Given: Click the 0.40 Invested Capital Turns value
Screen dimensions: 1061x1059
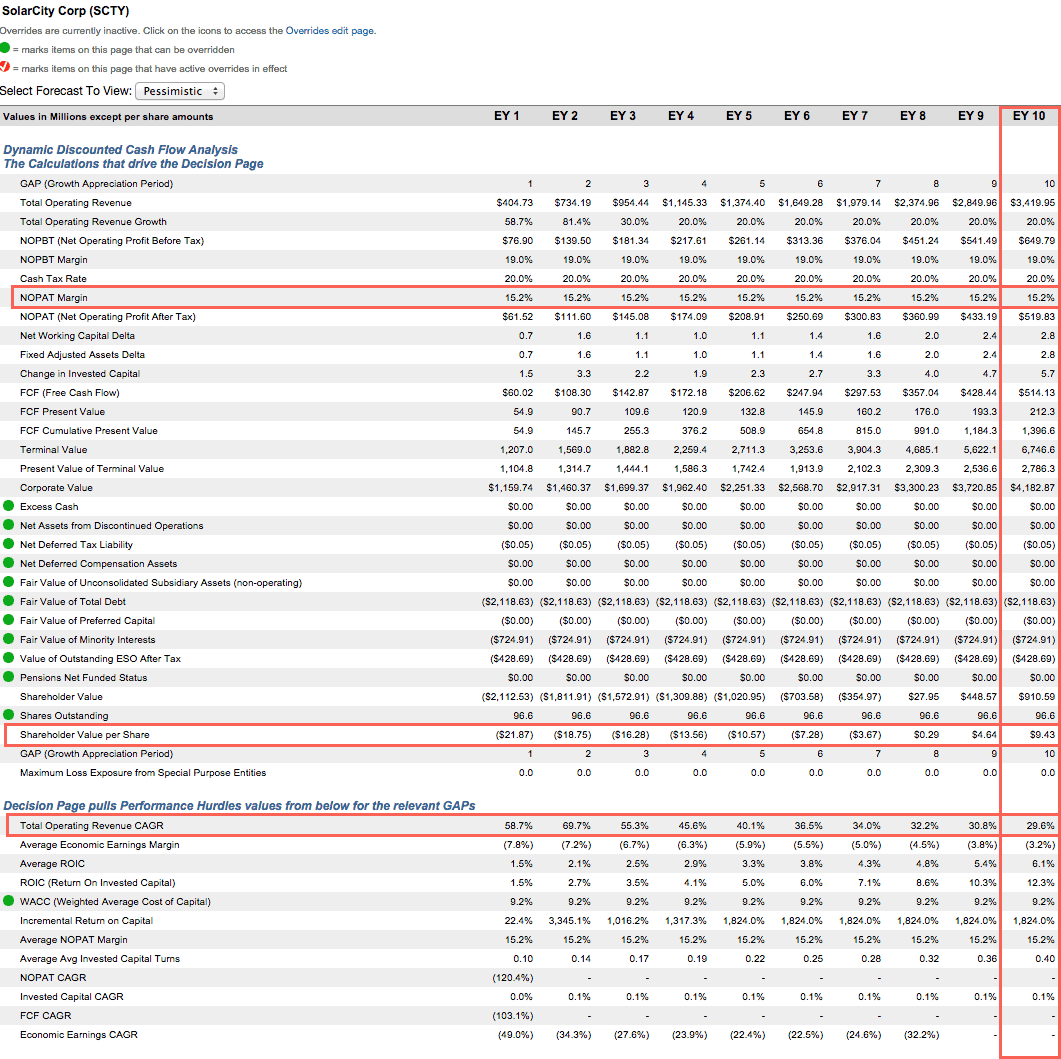Looking at the screenshot, I should click(x=1045, y=958).
